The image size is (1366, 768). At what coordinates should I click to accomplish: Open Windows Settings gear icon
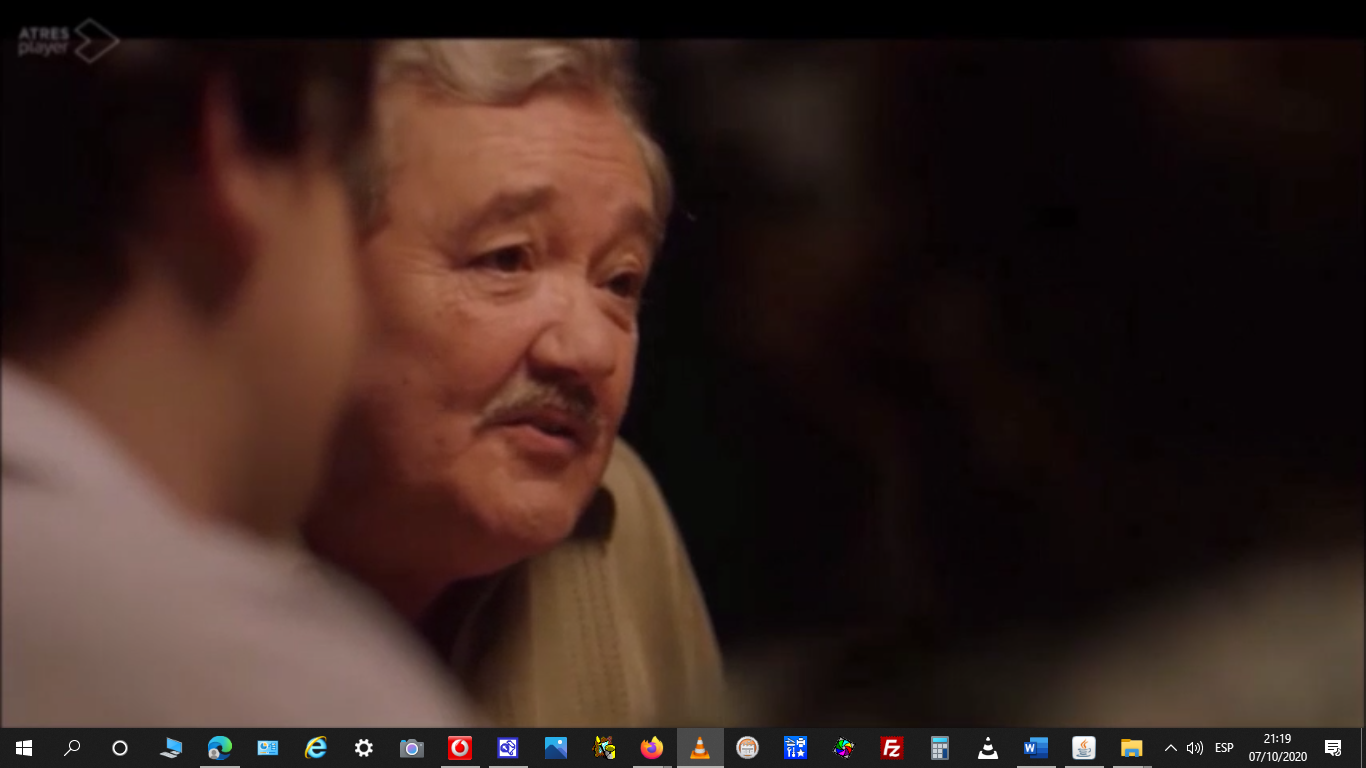[x=364, y=748]
